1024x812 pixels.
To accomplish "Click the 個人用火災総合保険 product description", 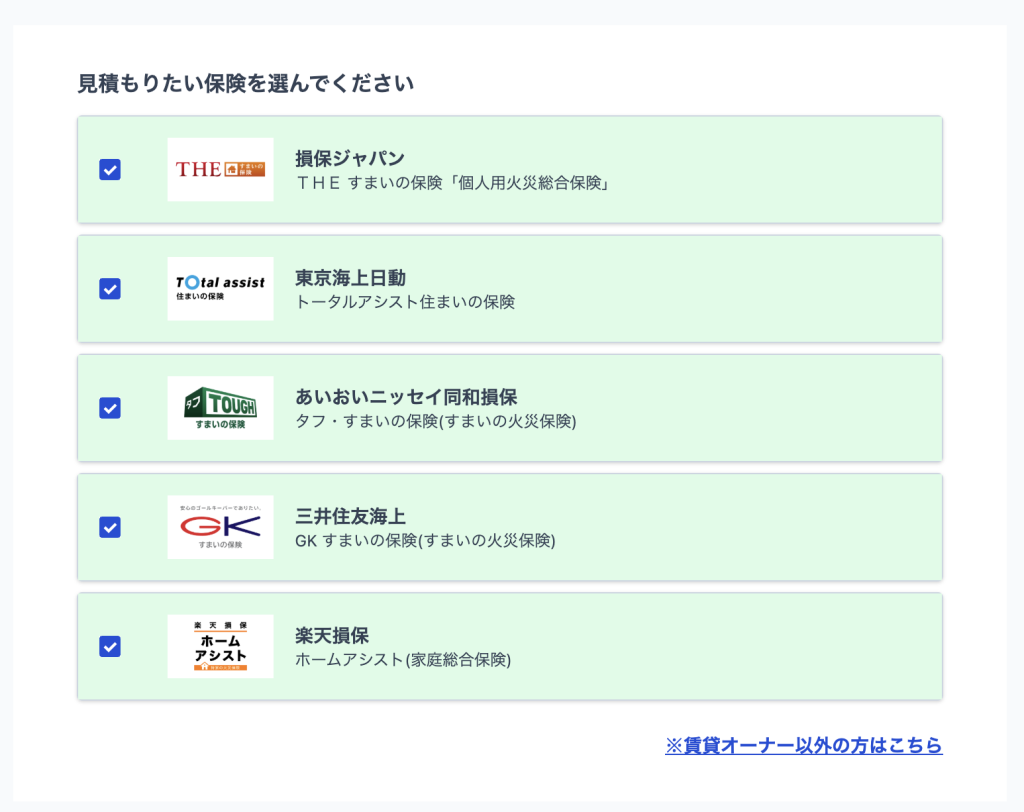I will (x=453, y=183).
